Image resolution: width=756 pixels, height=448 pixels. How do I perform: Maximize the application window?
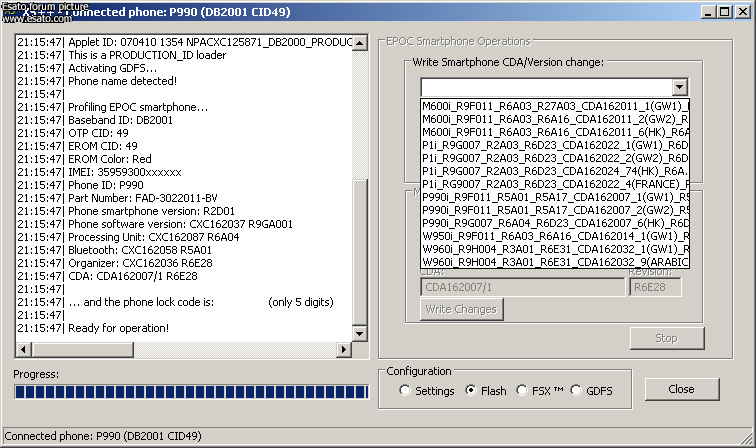point(725,12)
